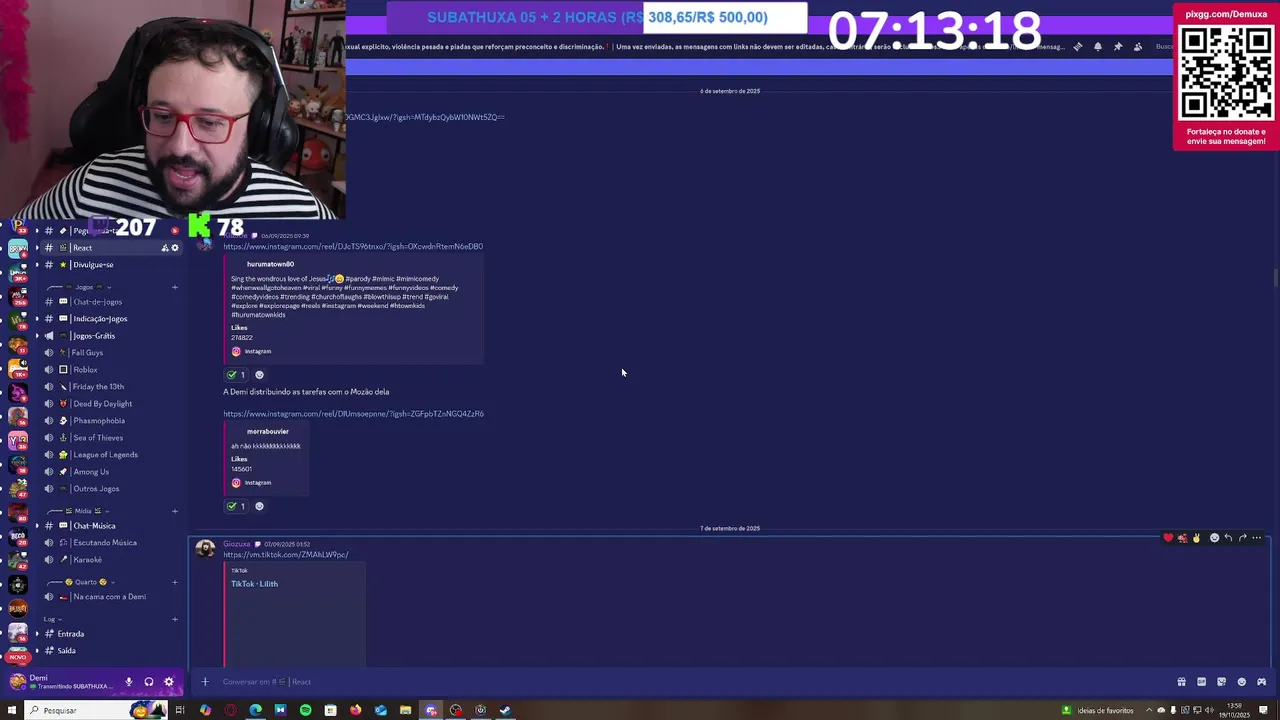
Task: Add channel to Jogos category
Action: point(175,288)
